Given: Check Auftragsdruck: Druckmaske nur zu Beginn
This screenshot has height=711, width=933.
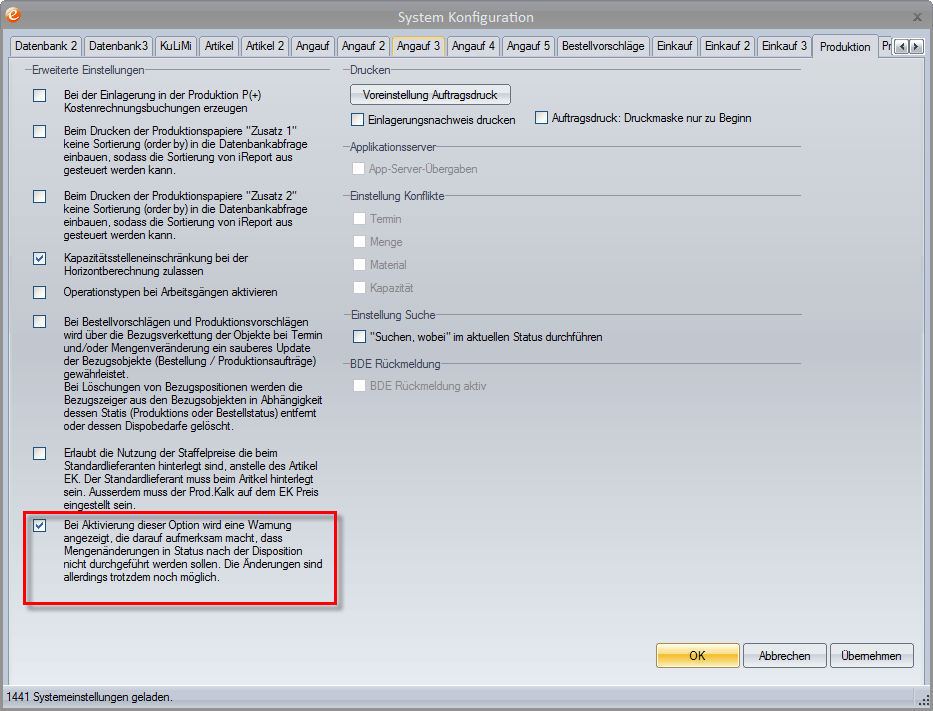Looking at the screenshot, I should coord(543,118).
